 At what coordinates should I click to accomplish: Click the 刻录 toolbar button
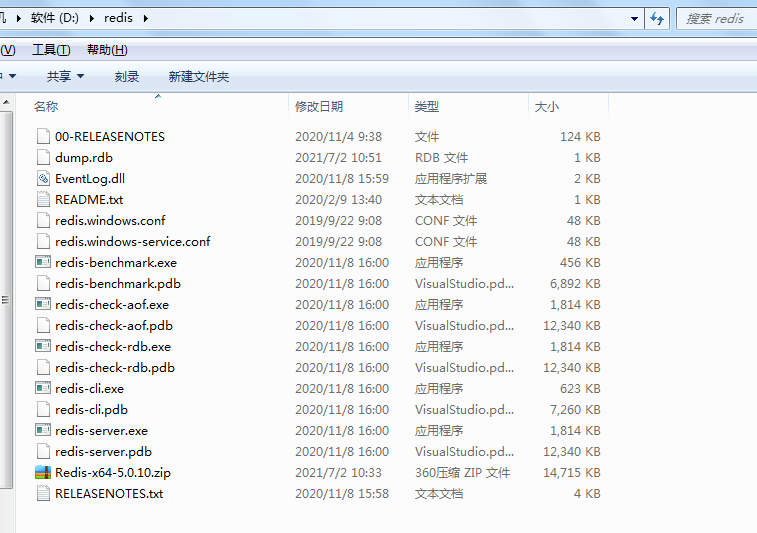[127, 76]
